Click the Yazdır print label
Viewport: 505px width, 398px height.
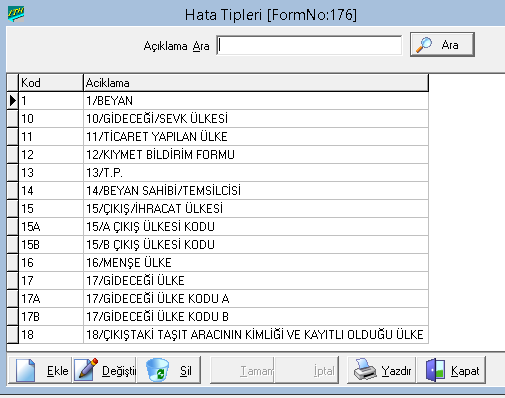(x=396, y=370)
